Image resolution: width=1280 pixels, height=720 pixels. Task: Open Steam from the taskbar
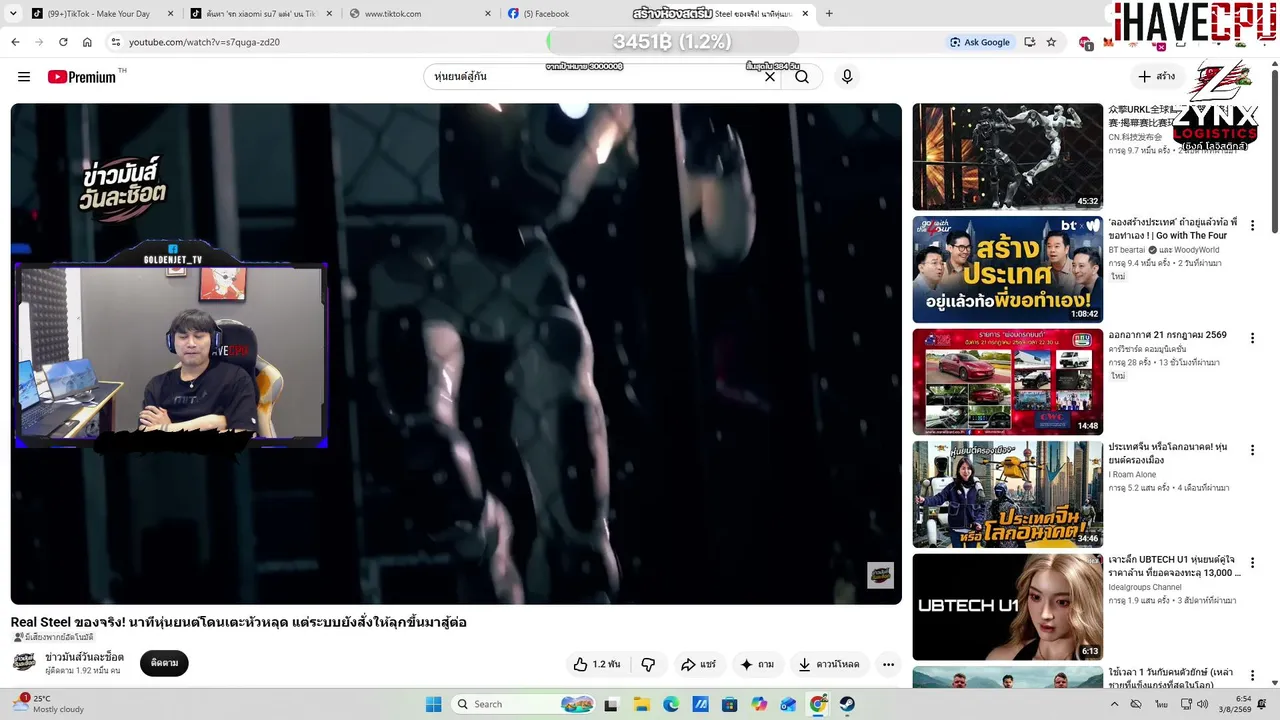coord(847,704)
